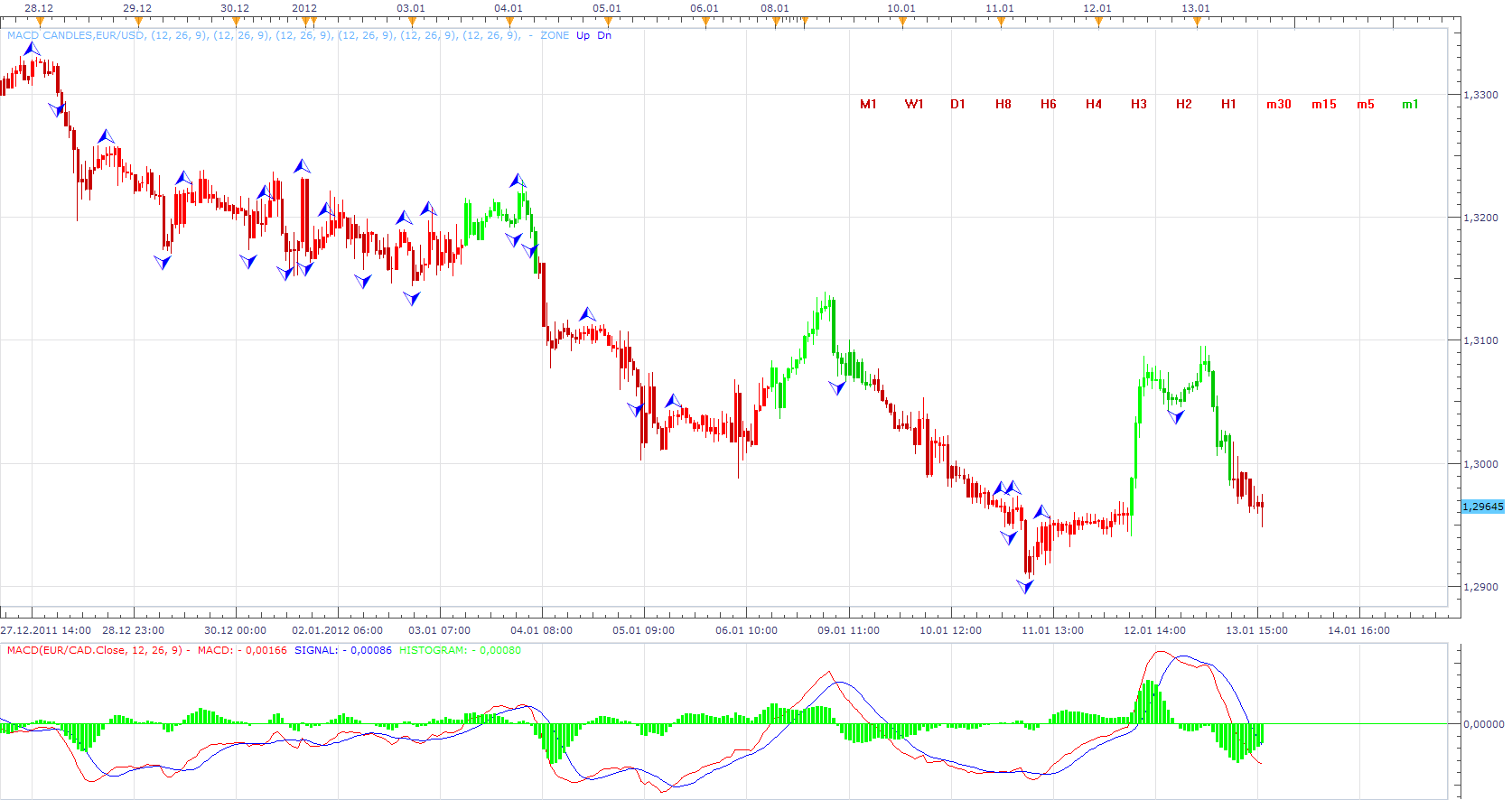Image resolution: width=1512 pixels, height=800 pixels.
Task: Click the orange marker under 12.01
Action: click(1098, 22)
